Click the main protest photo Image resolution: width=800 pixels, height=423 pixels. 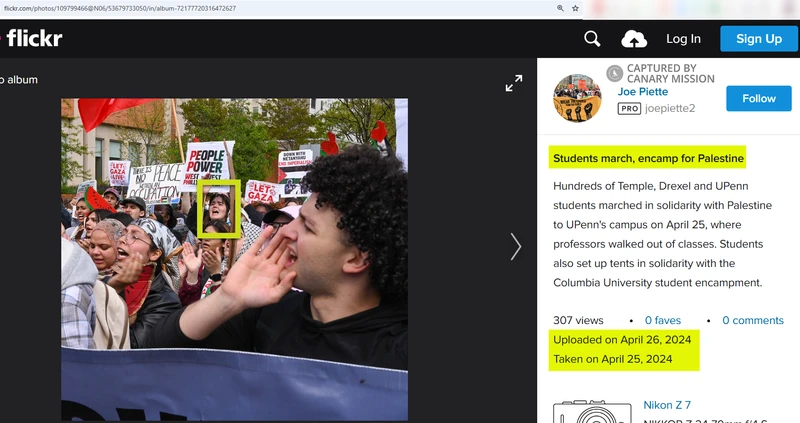(234, 258)
